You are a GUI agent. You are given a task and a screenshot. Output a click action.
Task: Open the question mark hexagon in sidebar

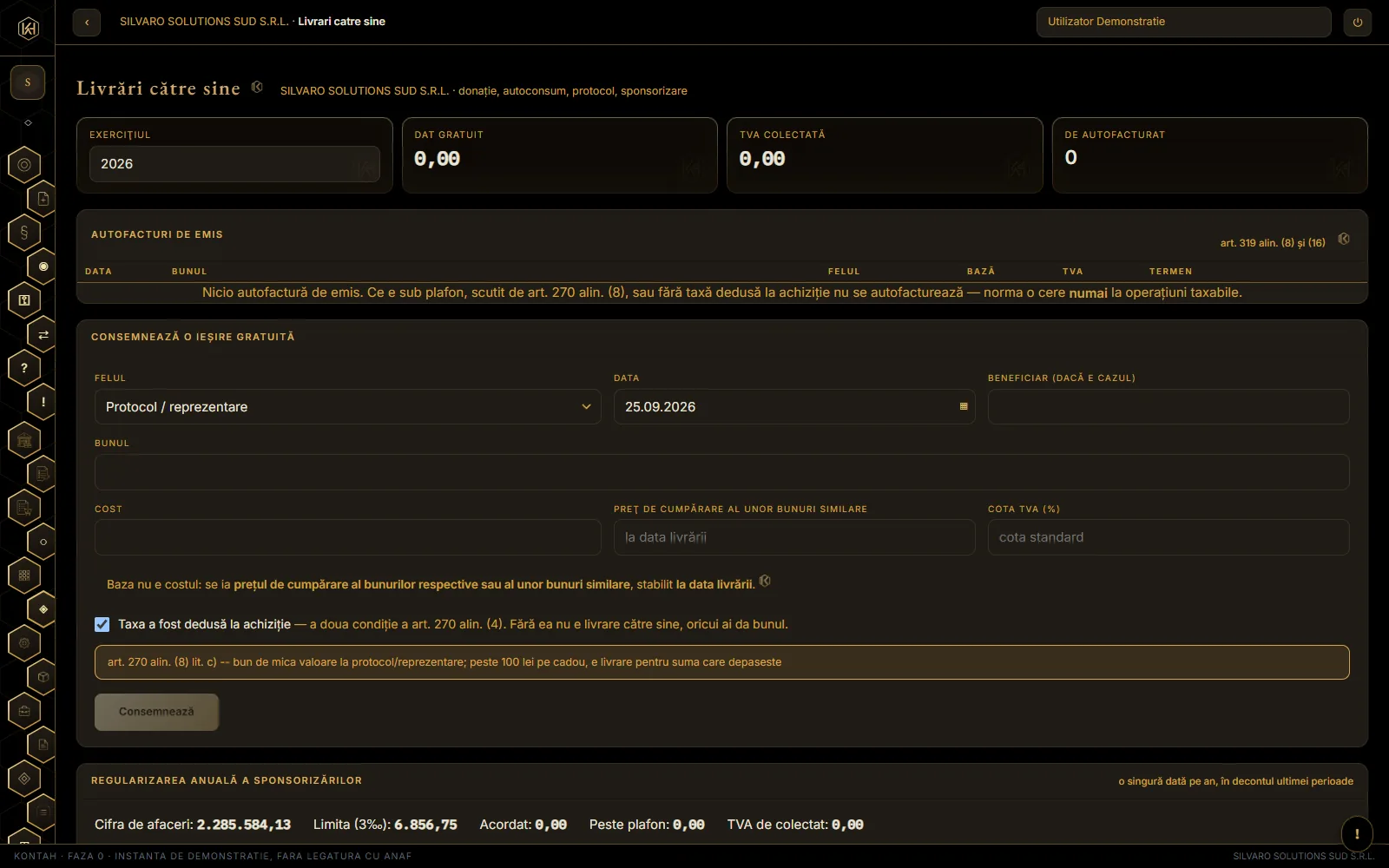(x=24, y=368)
